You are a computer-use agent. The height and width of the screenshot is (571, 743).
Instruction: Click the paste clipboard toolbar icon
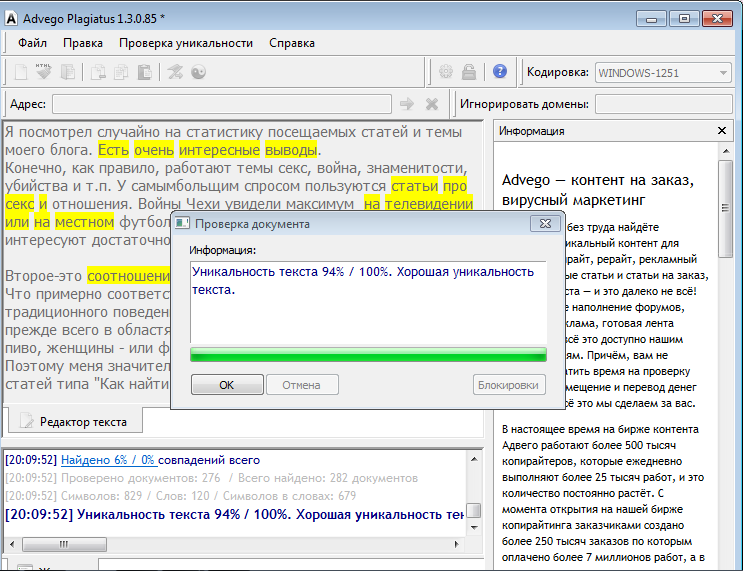(145, 72)
